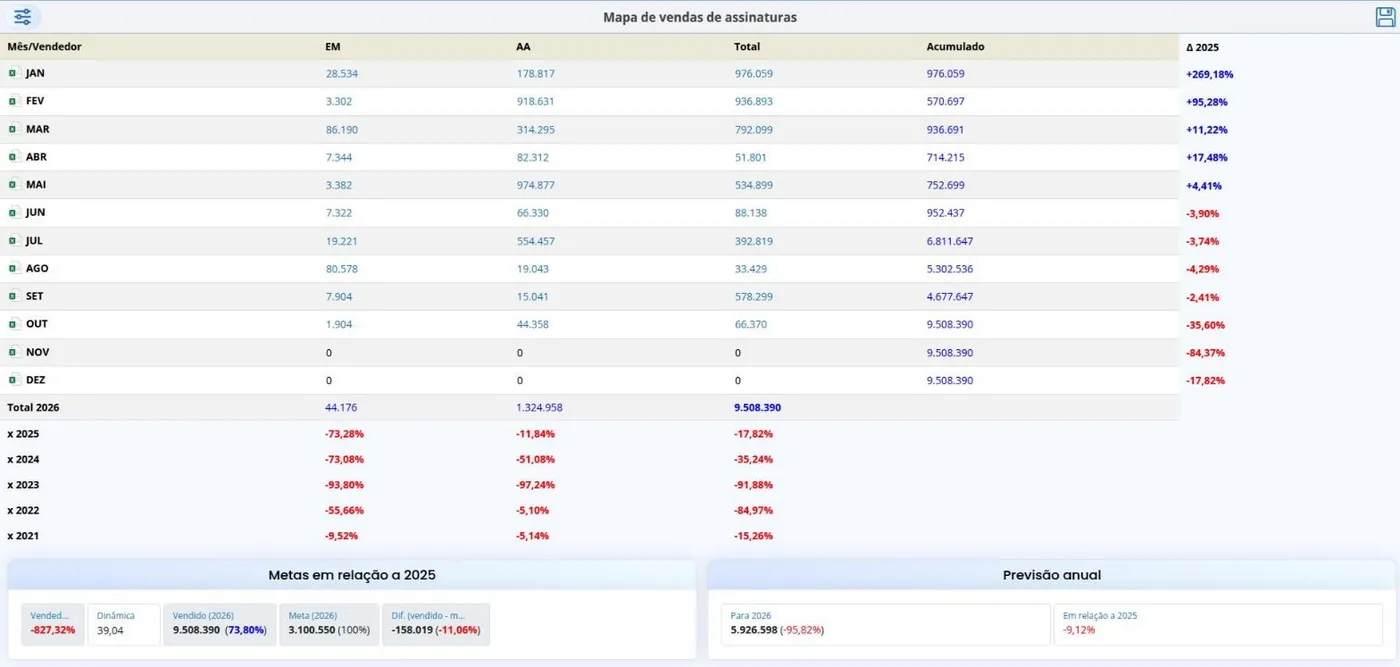The image size is (1400, 667).
Task: Click the Para 2026 forecast card
Action: 885,623
